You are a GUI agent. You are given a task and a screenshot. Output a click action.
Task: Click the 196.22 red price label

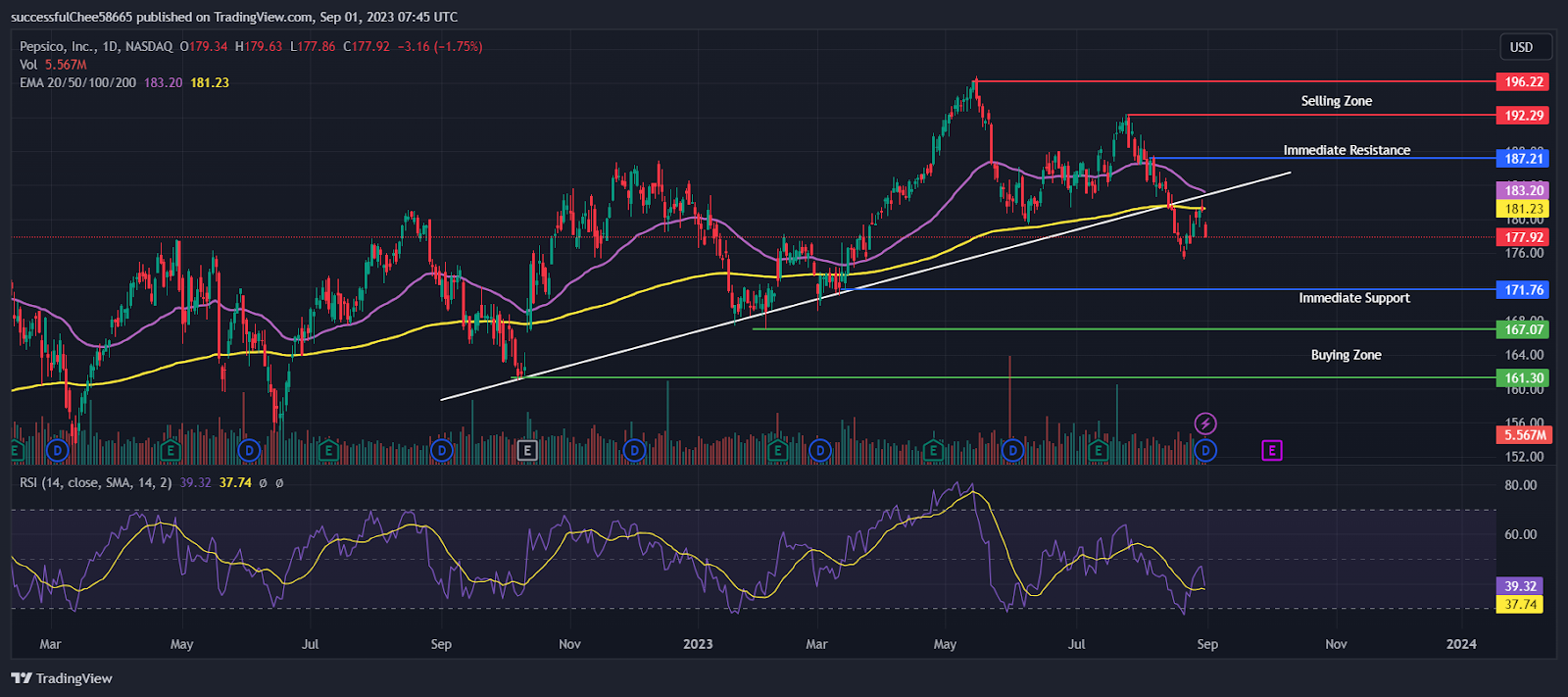1523,82
